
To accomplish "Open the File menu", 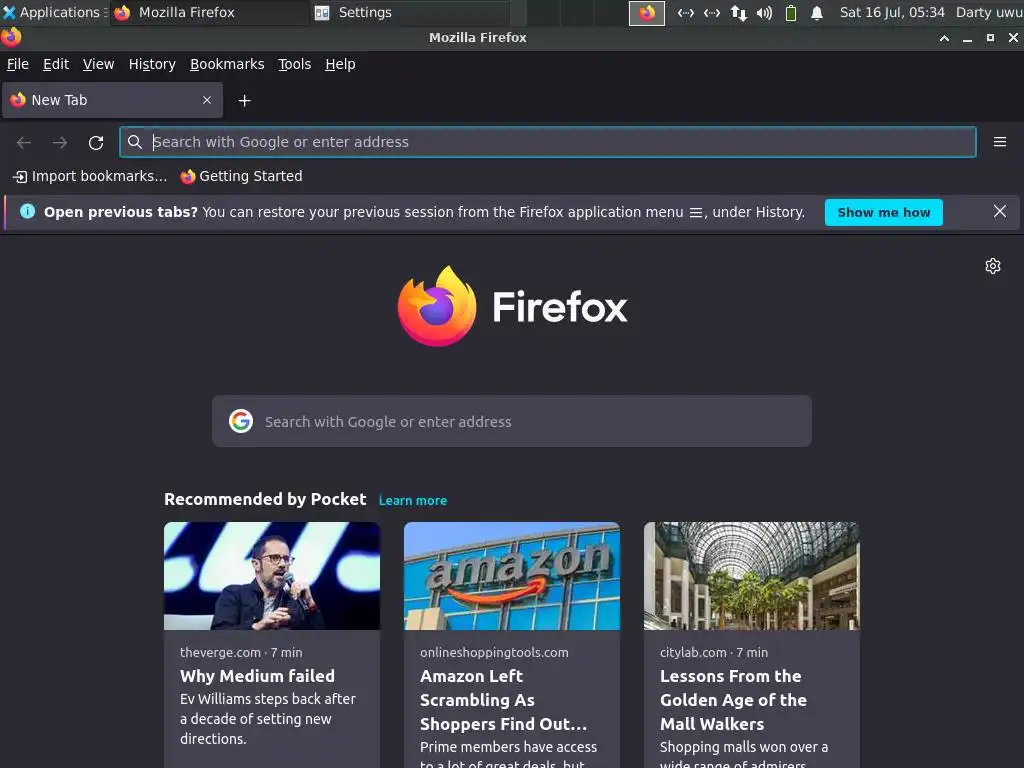I will (x=18, y=64).
